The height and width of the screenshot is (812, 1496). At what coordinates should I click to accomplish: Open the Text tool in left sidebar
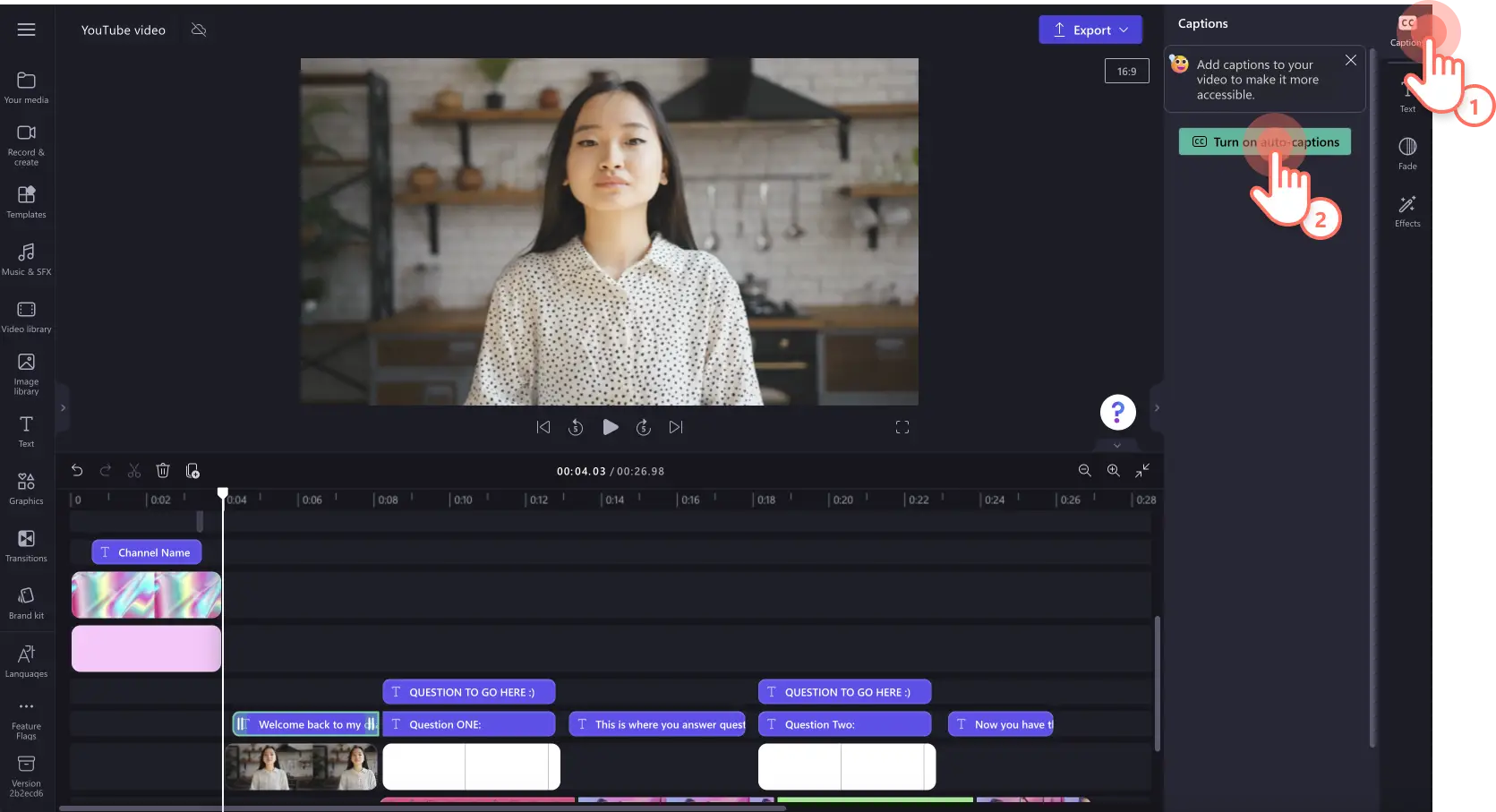point(27,431)
